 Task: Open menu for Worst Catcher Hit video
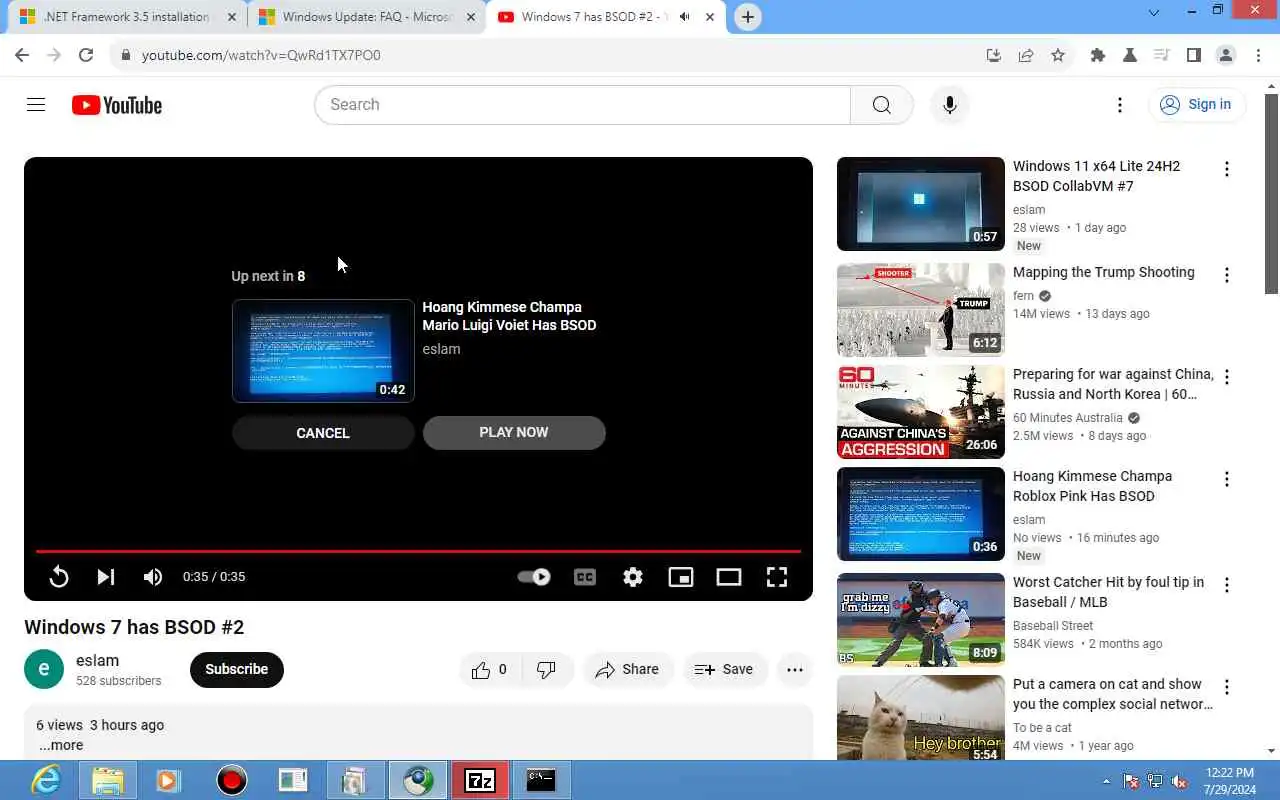pos(1227,585)
